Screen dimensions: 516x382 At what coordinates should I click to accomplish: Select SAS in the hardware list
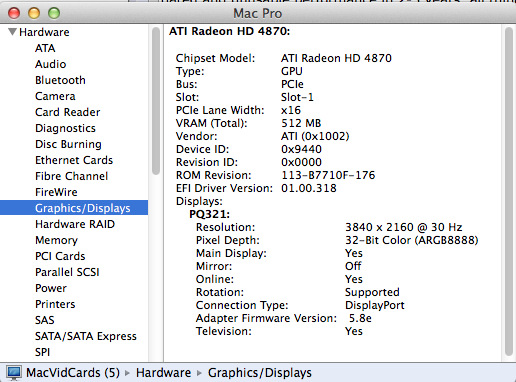point(45,320)
